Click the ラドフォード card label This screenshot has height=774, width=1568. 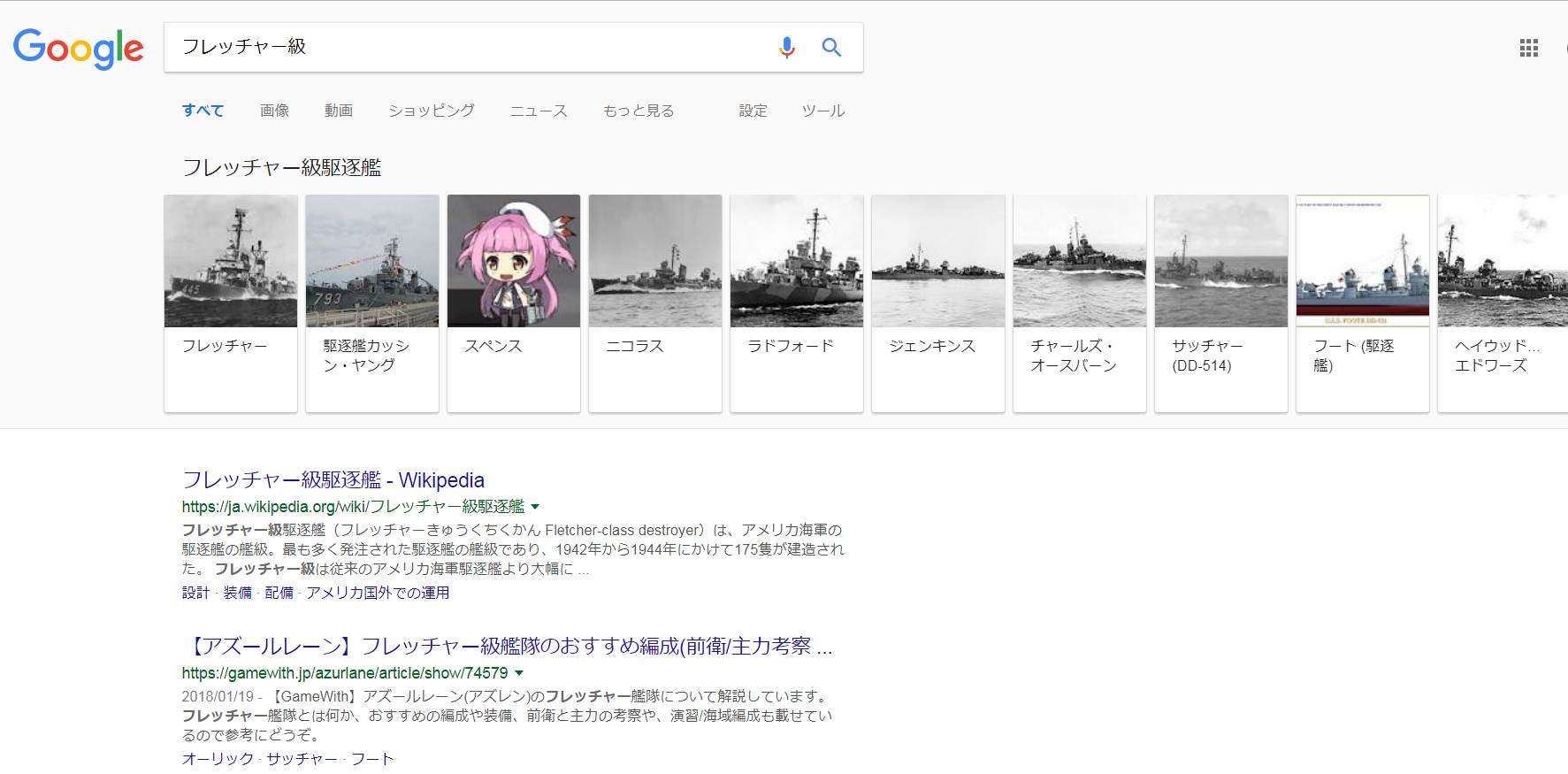click(x=791, y=346)
